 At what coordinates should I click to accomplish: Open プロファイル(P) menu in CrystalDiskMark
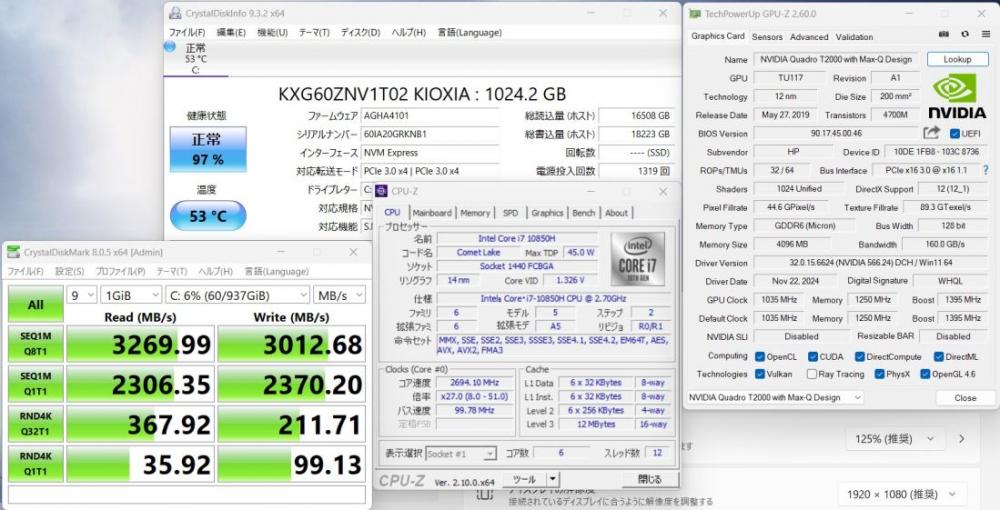click(121, 272)
